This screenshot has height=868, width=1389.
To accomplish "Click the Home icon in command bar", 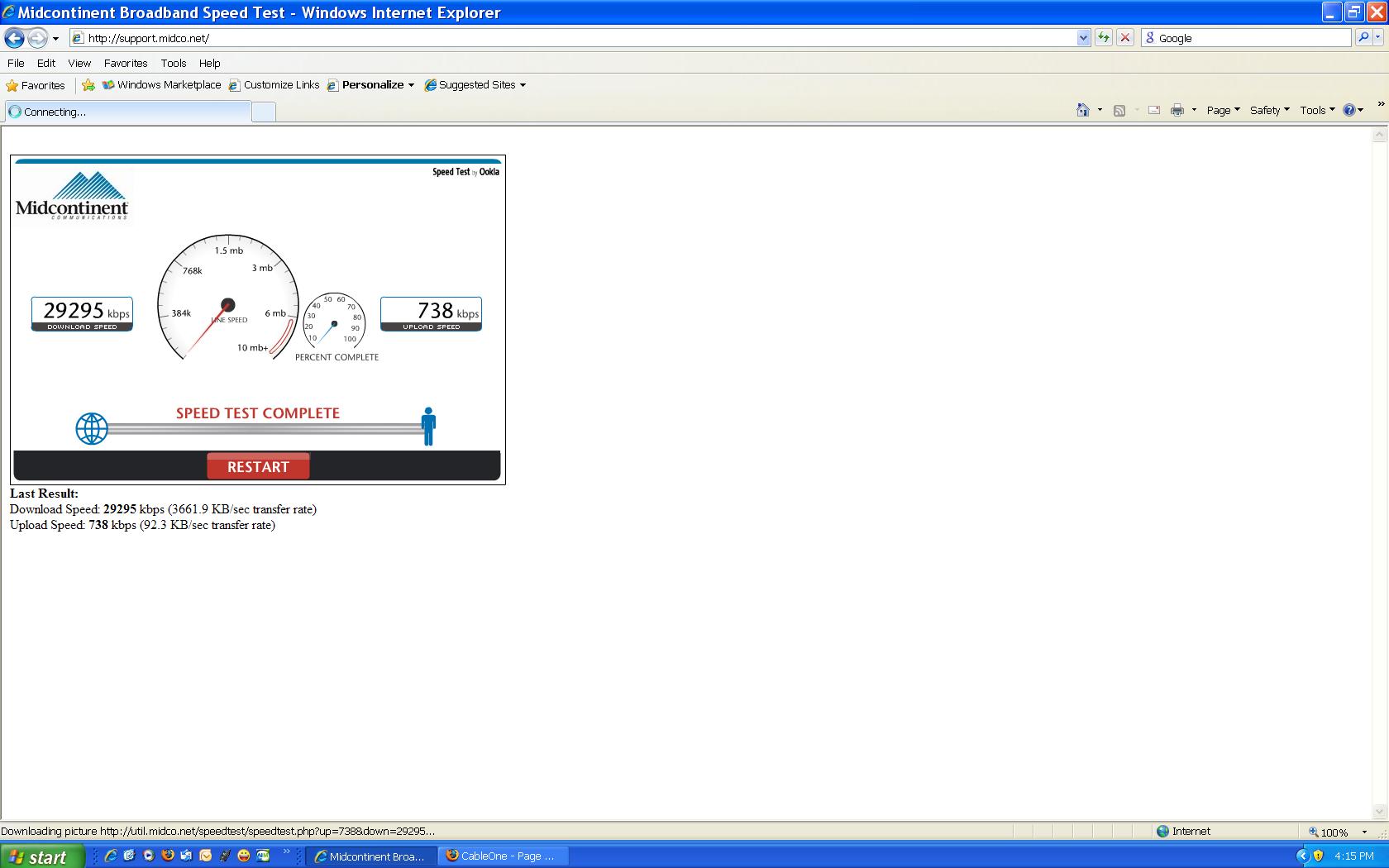I will point(1083,110).
